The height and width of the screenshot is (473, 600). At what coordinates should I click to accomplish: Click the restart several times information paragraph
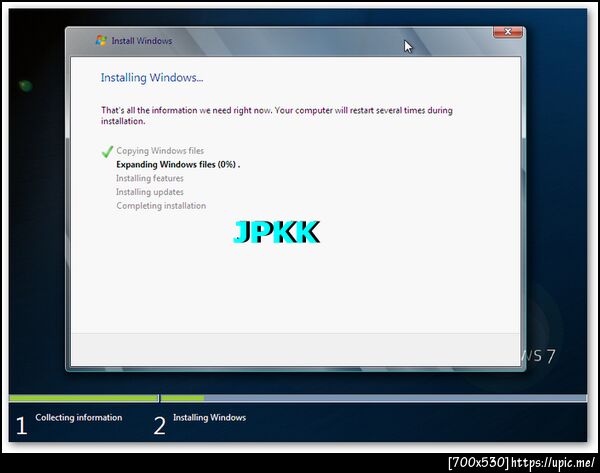(277, 116)
